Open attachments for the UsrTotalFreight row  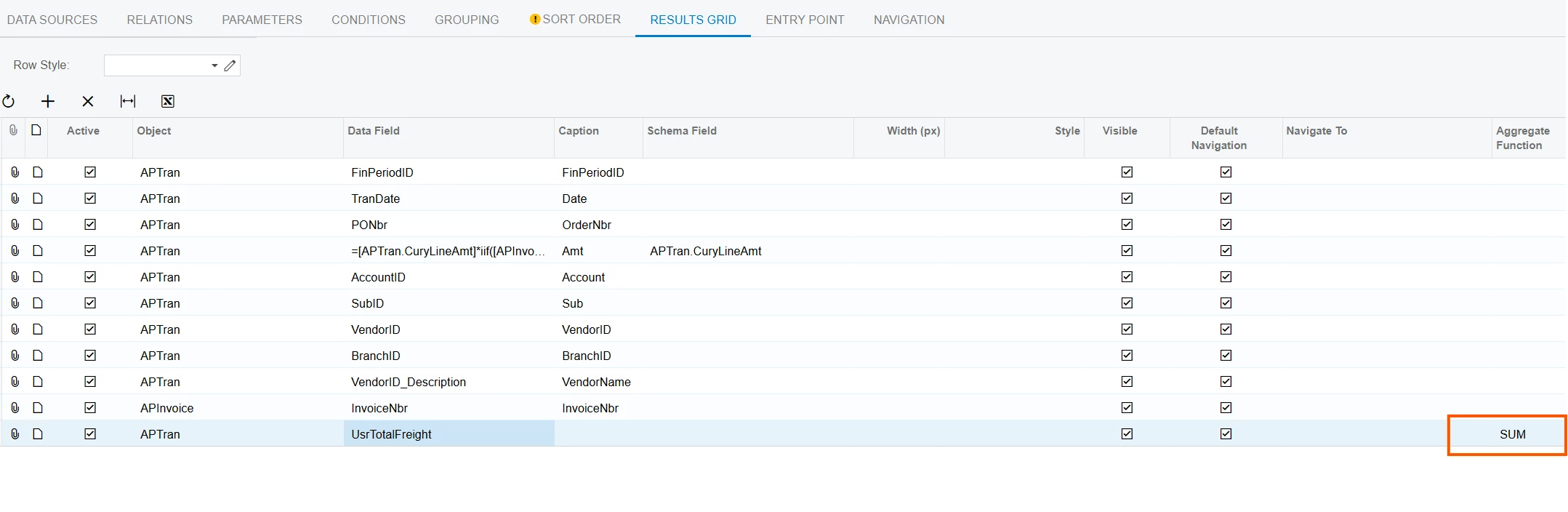coord(15,434)
